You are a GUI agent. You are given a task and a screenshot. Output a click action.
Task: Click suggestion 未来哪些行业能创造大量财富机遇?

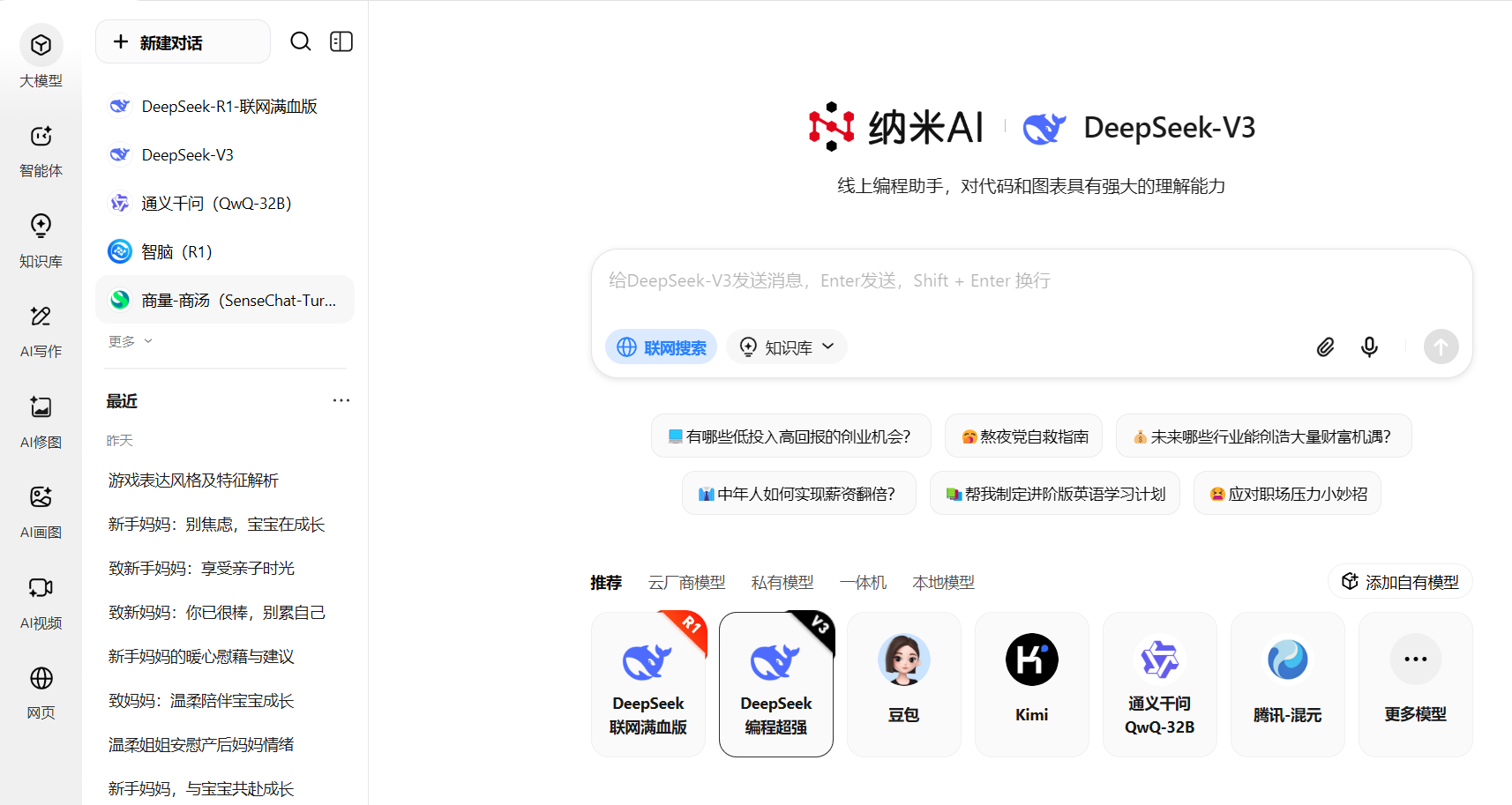pyautogui.click(x=1264, y=436)
